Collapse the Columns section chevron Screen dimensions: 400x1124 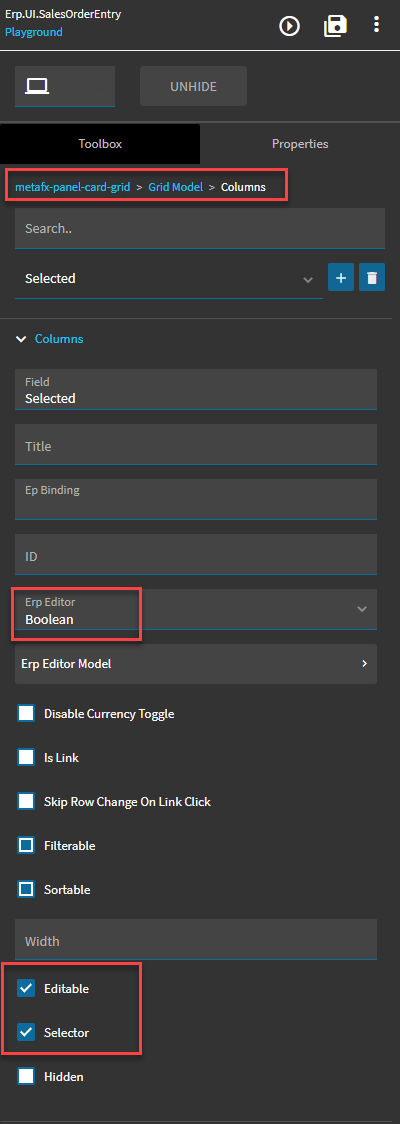tap(21, 339)
